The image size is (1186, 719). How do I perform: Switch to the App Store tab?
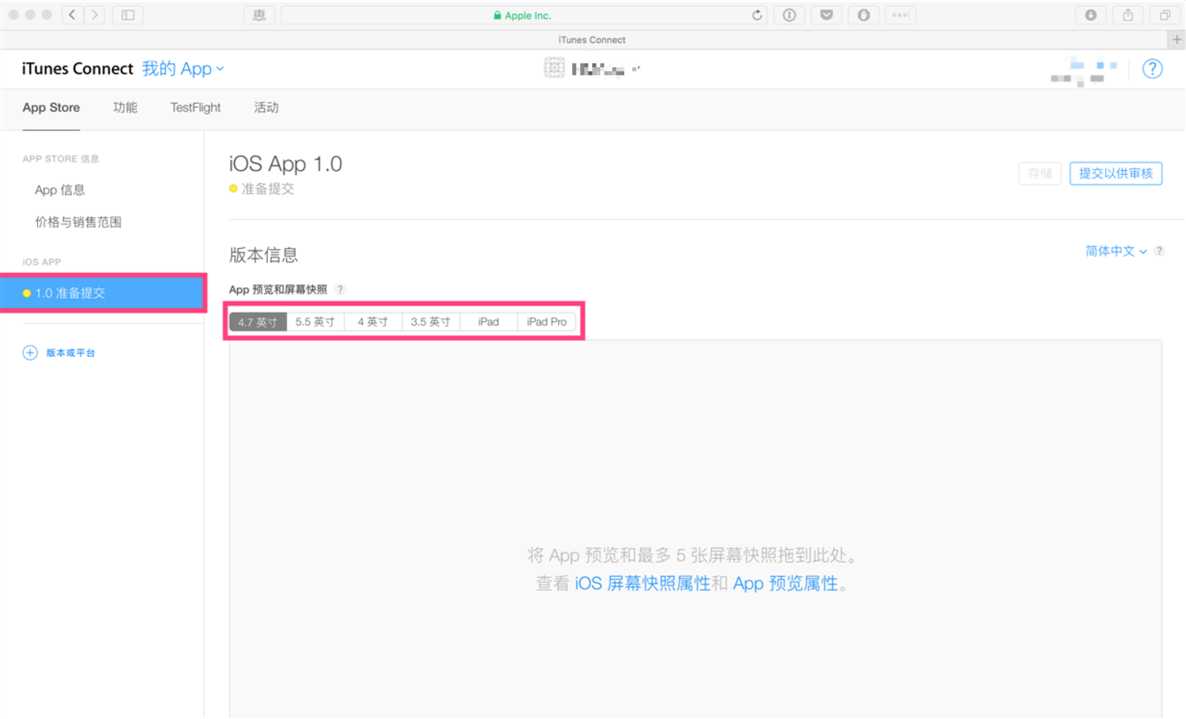[x=51, y=107]
